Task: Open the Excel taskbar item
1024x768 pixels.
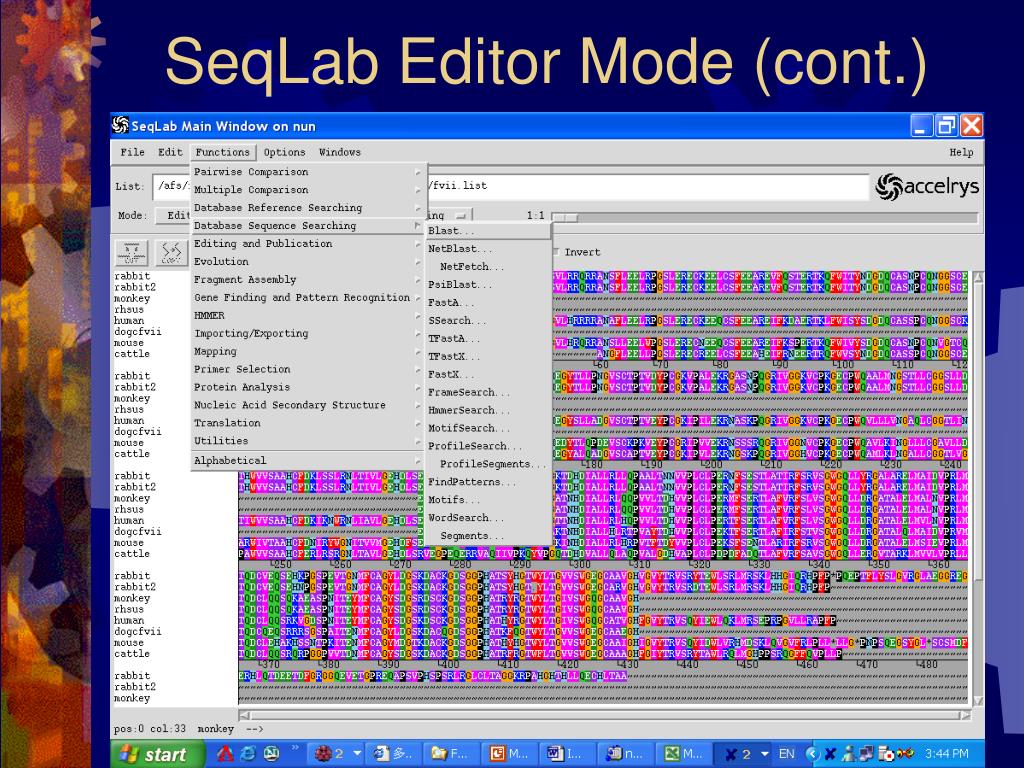Action: [x=684, y=754]
